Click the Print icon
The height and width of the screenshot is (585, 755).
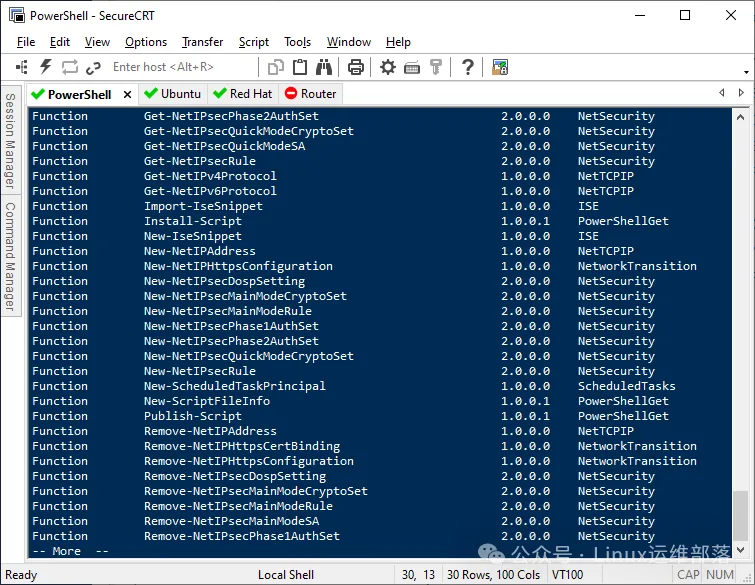coord(355,67)
